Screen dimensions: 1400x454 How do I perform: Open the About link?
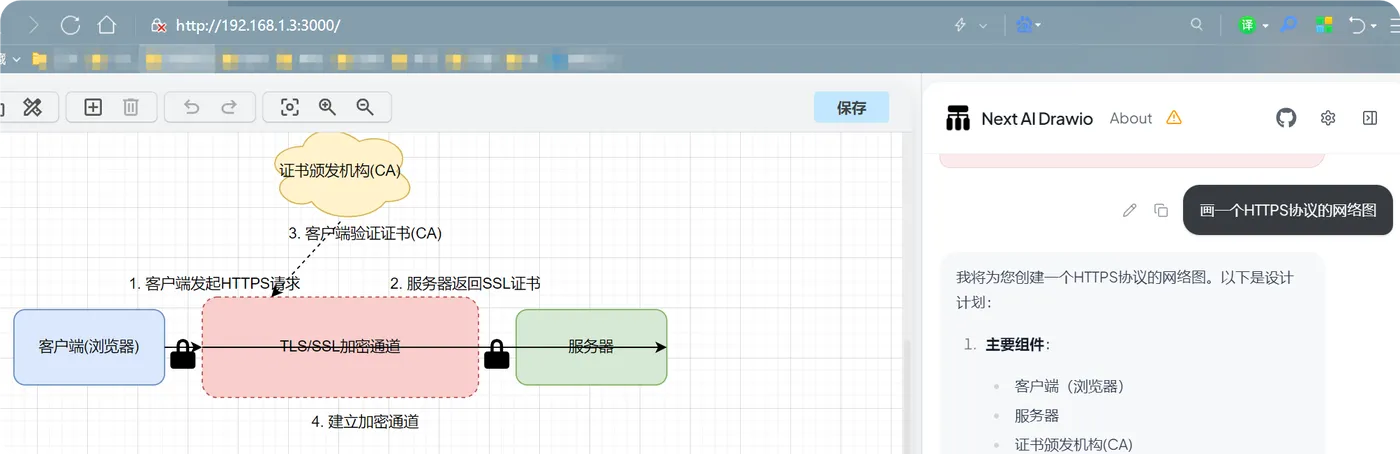[1131, 118]
